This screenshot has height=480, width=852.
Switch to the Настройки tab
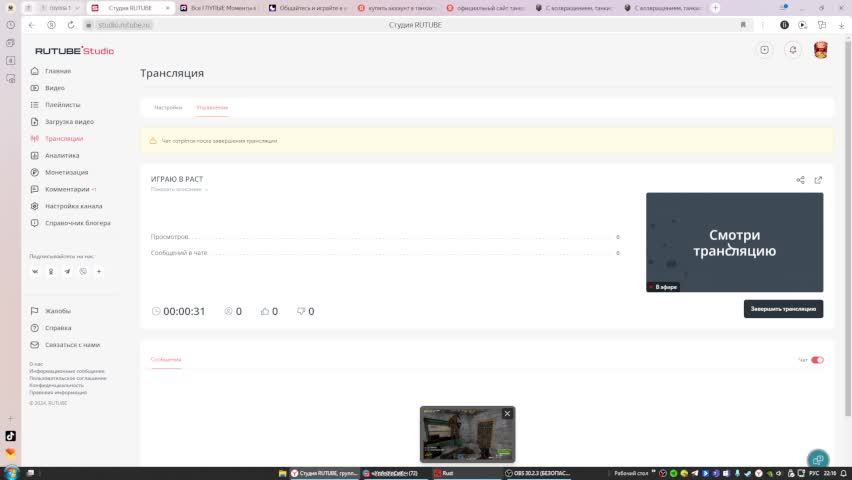tap(168, 108)
